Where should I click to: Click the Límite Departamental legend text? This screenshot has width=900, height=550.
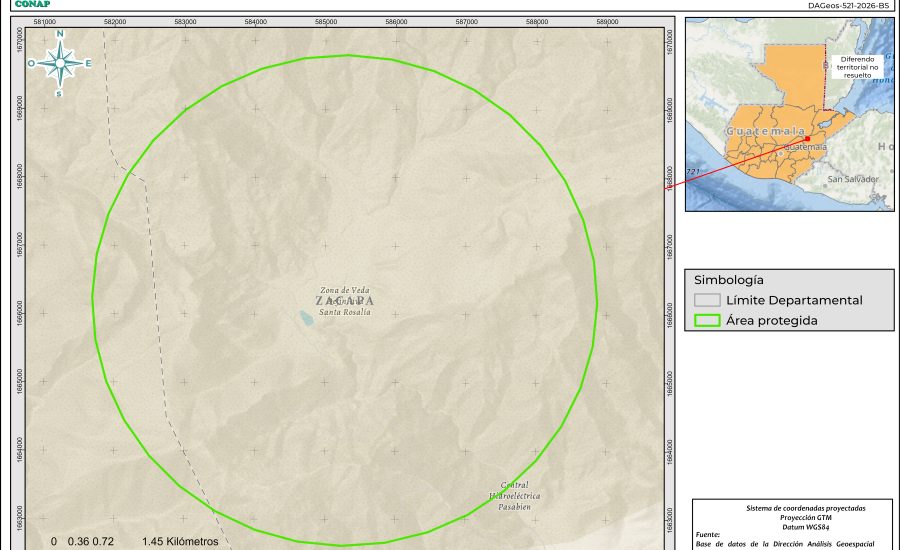click(794, 300)
